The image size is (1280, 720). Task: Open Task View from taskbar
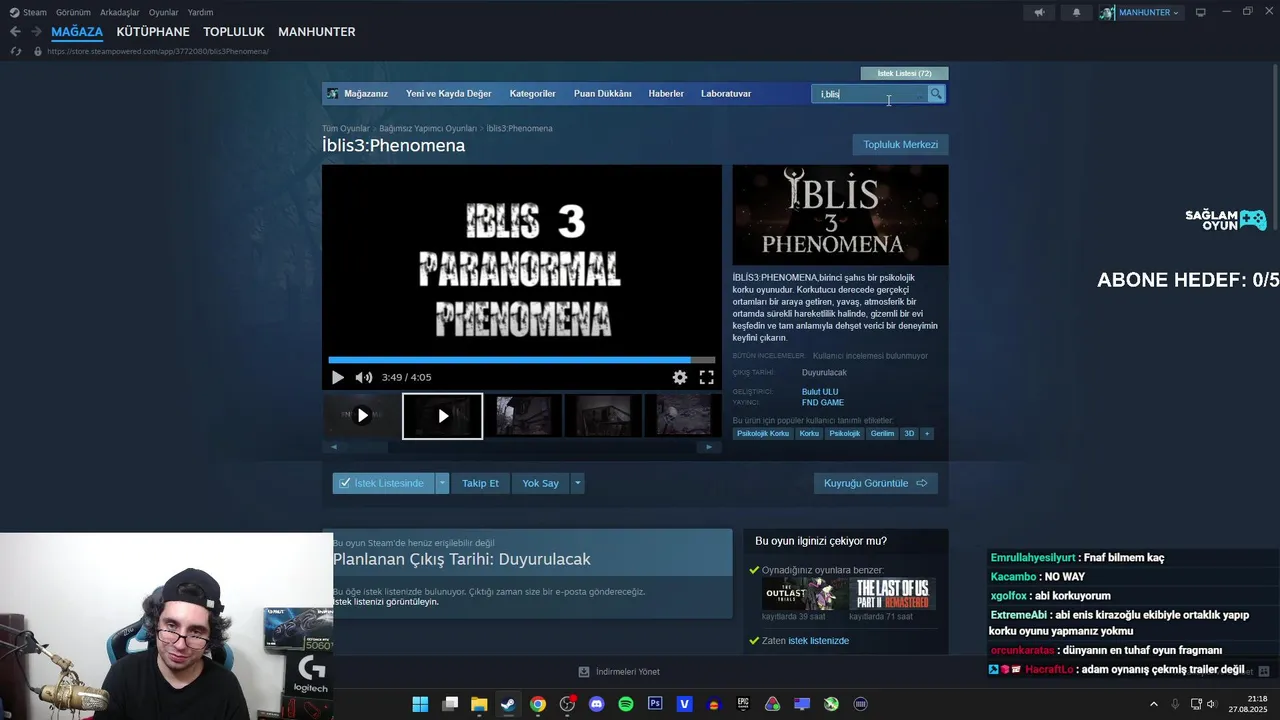450,704
